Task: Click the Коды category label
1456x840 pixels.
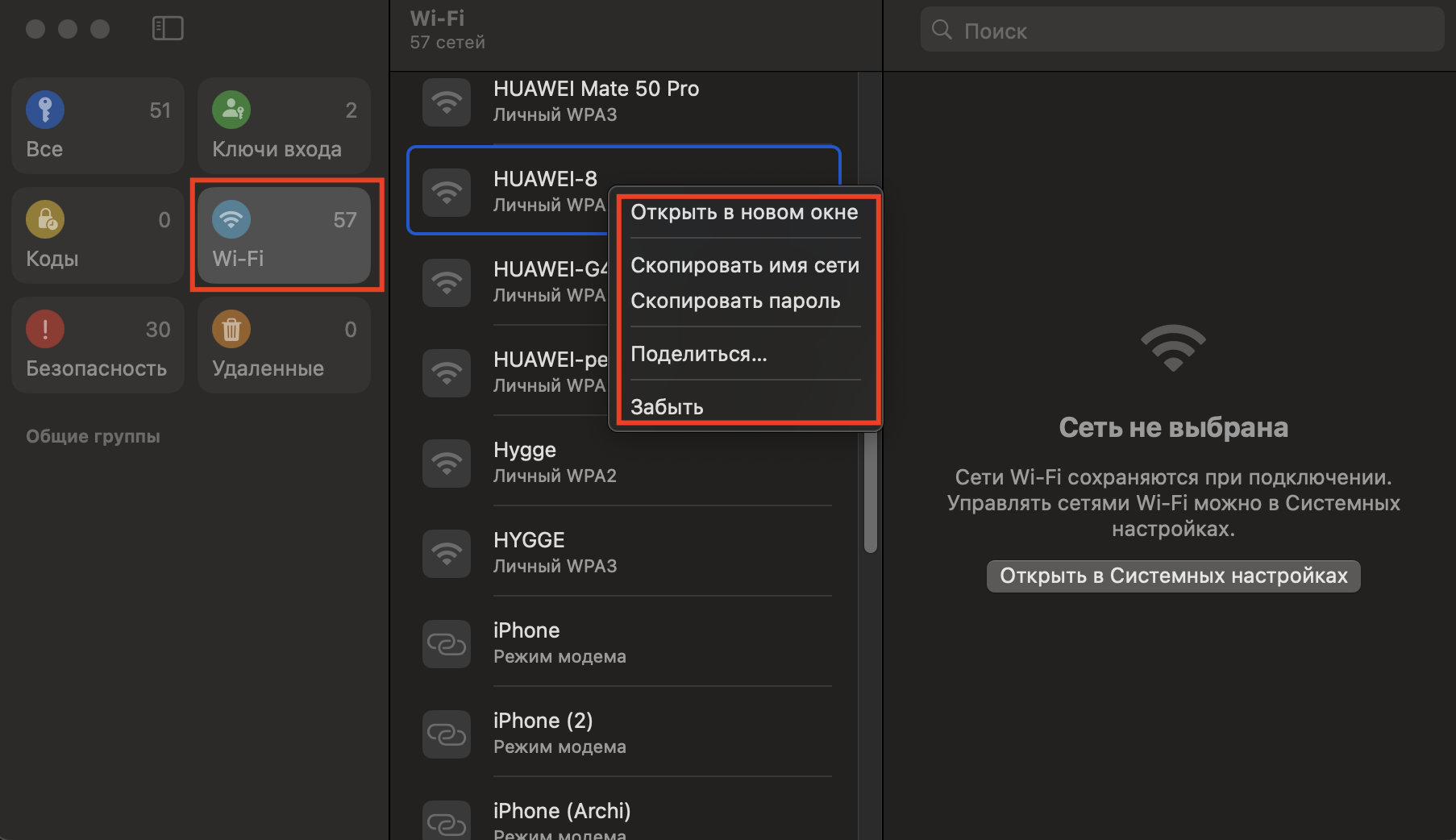Action: pos(52,259)
